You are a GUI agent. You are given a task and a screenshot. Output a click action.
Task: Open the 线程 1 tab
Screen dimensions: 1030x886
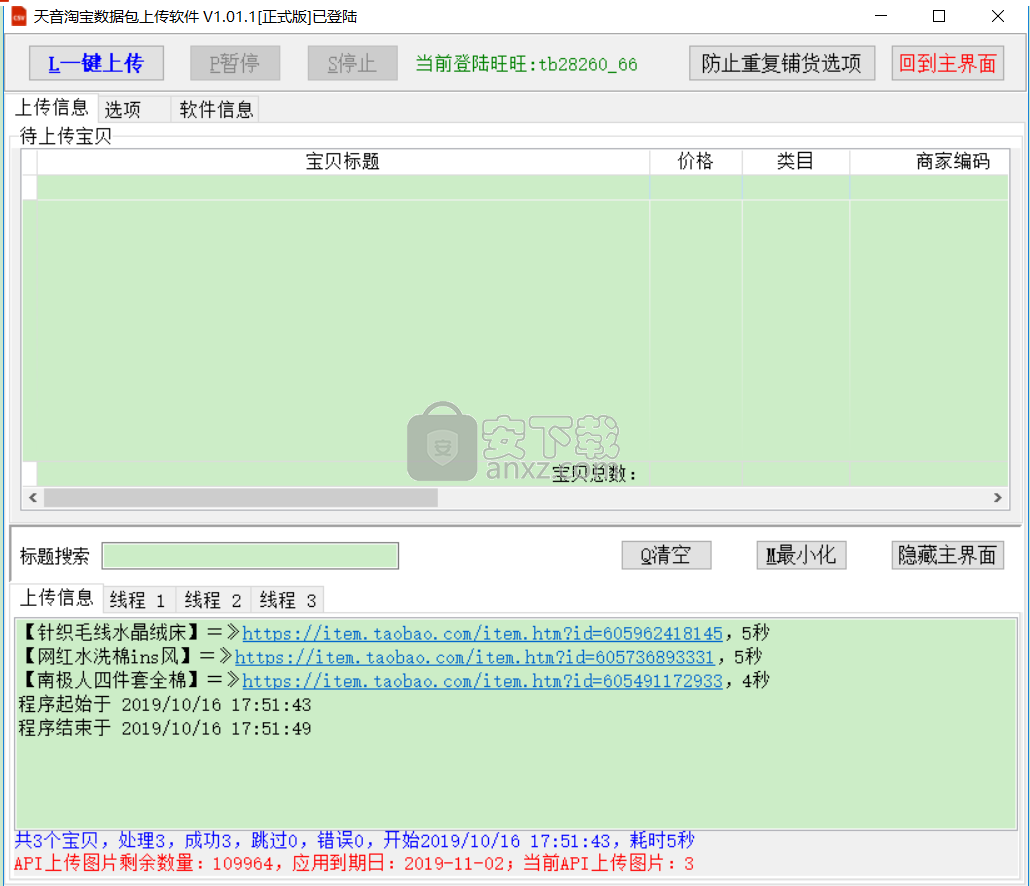[138, 600]
